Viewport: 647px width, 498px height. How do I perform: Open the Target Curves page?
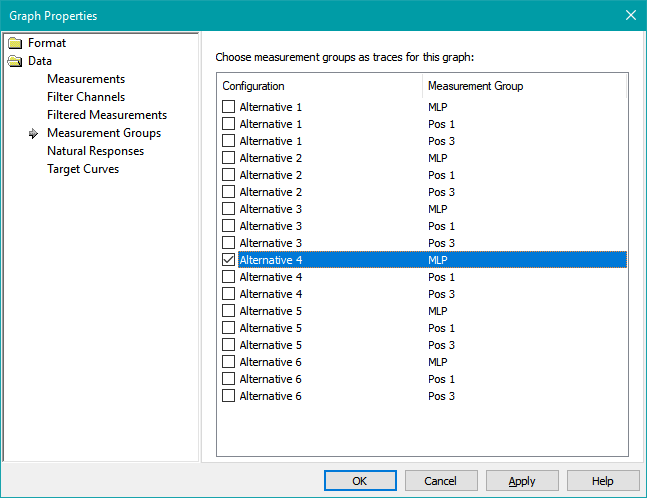[83, 169]
